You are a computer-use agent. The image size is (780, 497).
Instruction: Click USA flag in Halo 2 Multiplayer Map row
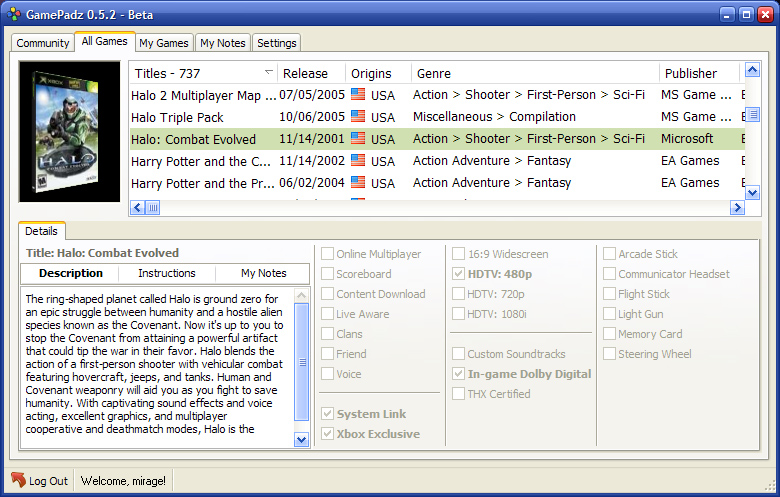click(x=358, y=94)
